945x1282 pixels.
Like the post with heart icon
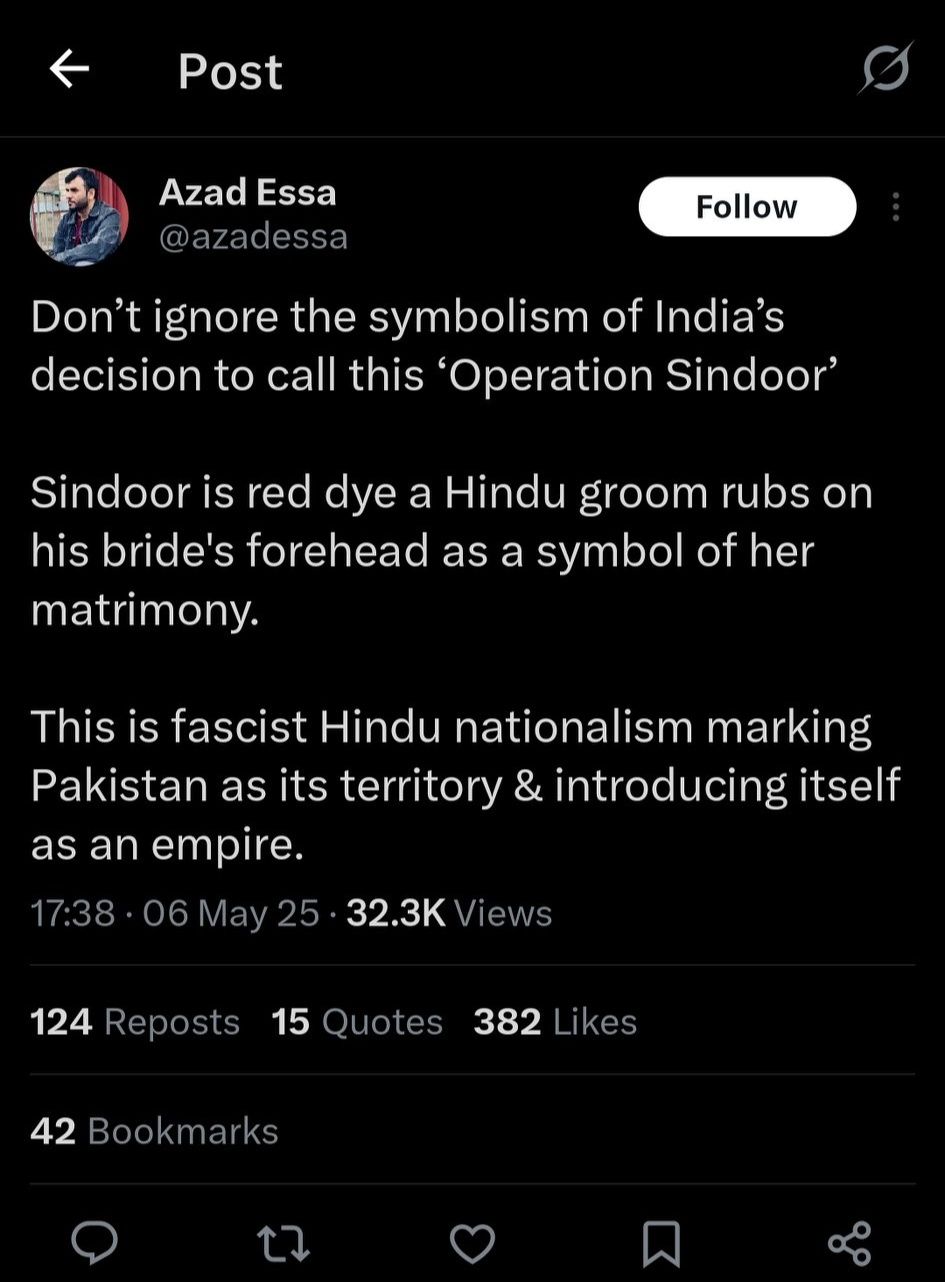click(x=471, y=1243)
